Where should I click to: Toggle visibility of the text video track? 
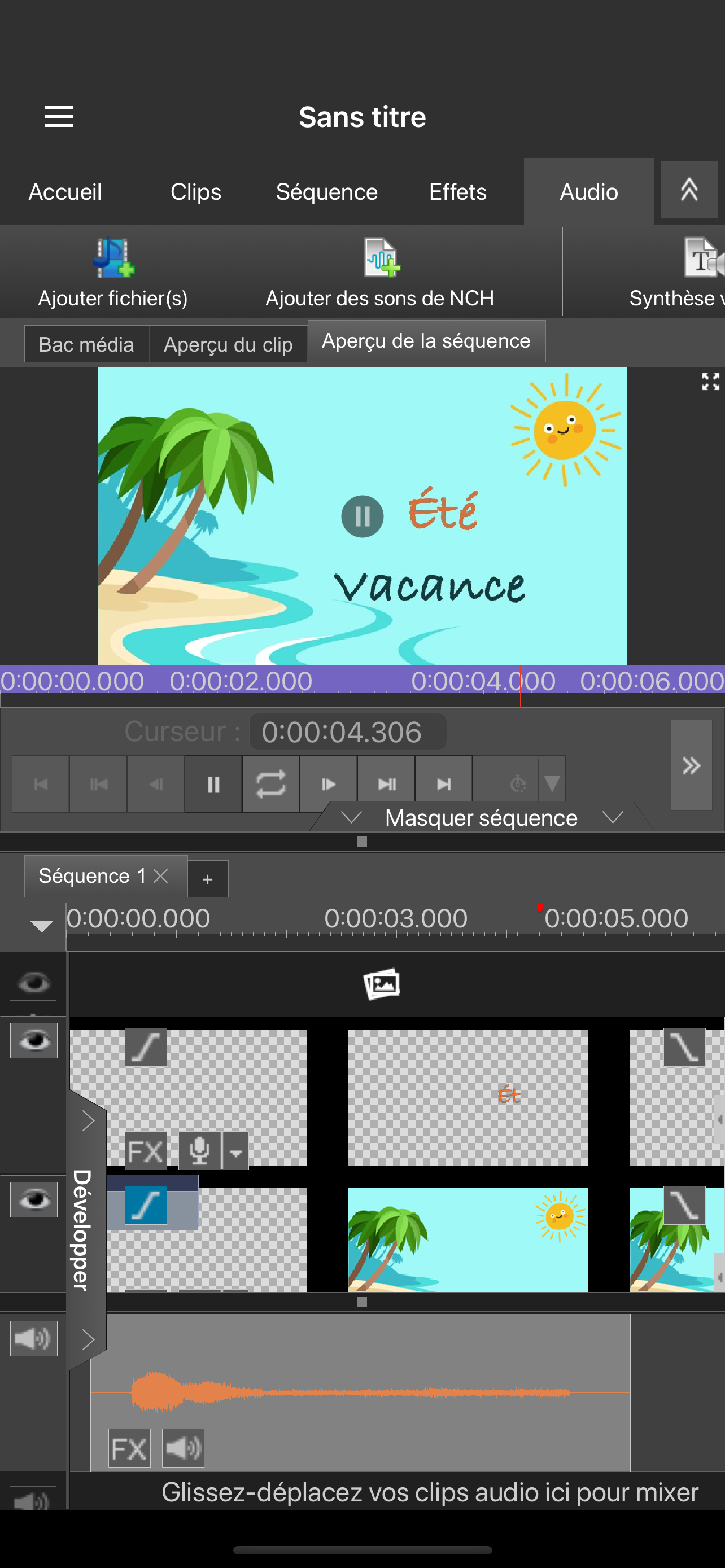34,1041
